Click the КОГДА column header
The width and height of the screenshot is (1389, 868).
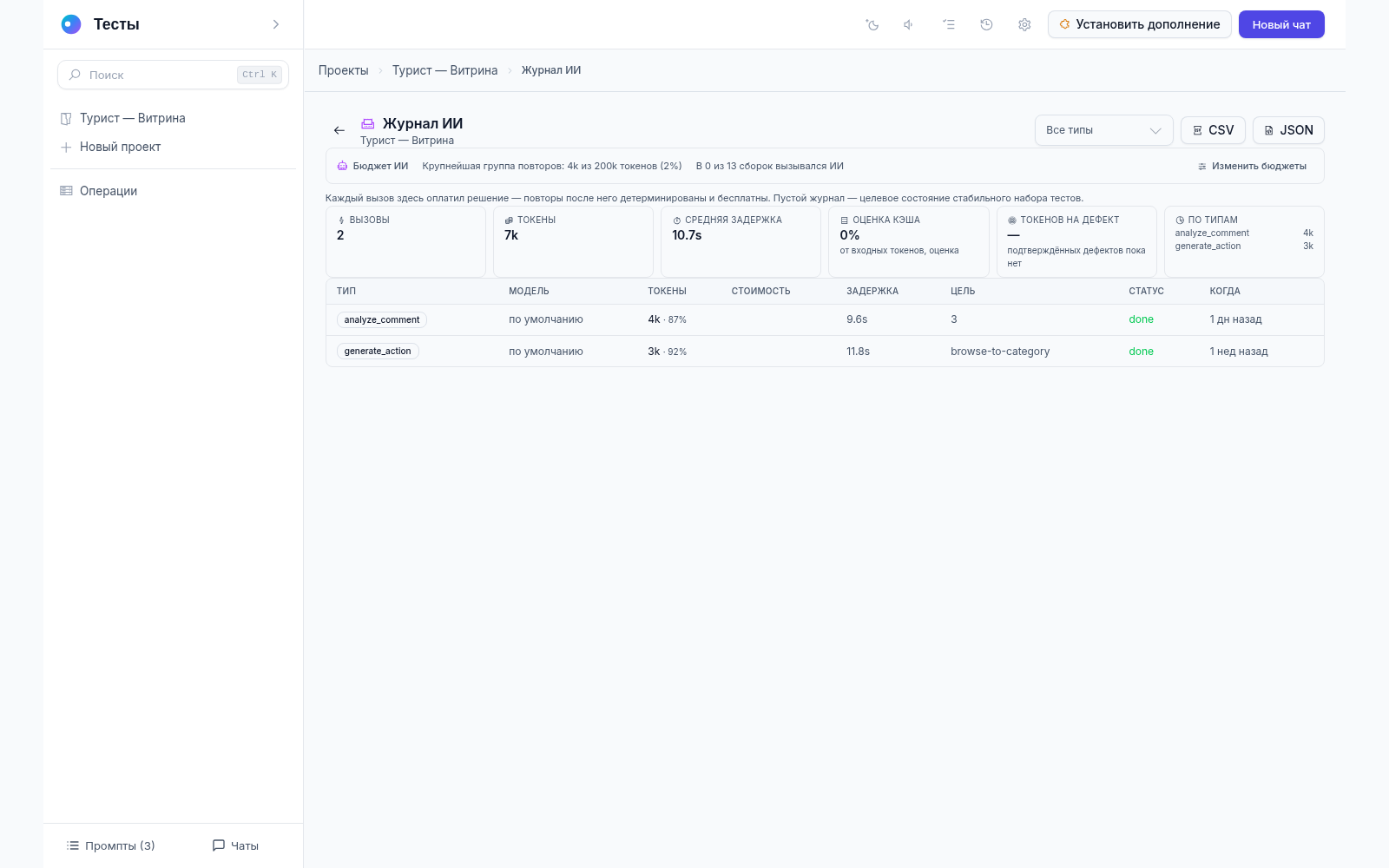(x=1225, y=292)
